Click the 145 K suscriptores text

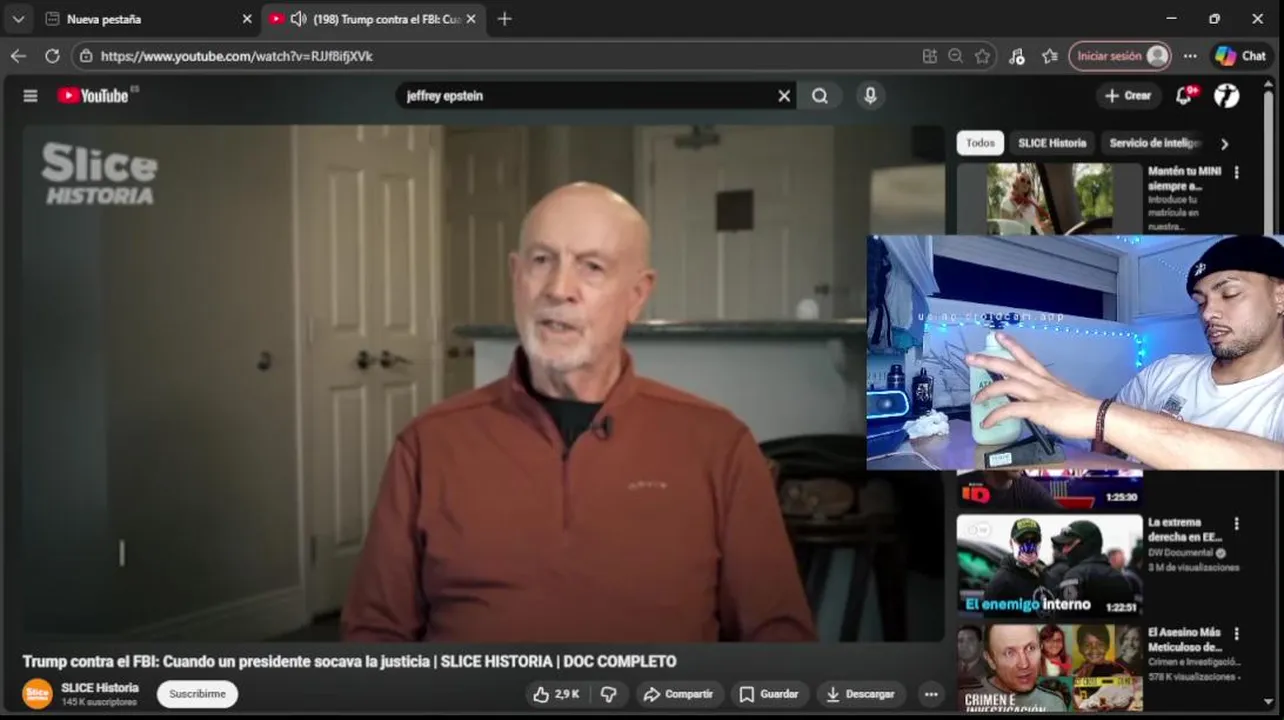coord(99,702)
